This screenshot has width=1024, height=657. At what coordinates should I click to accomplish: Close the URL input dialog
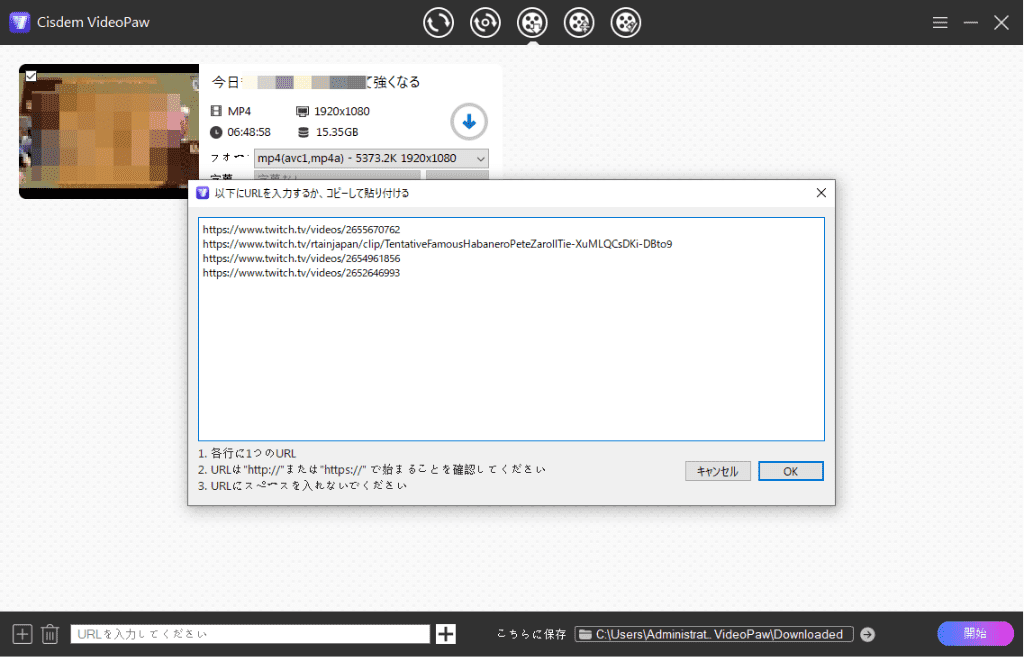pyautogui.click(x=821, y=192)
